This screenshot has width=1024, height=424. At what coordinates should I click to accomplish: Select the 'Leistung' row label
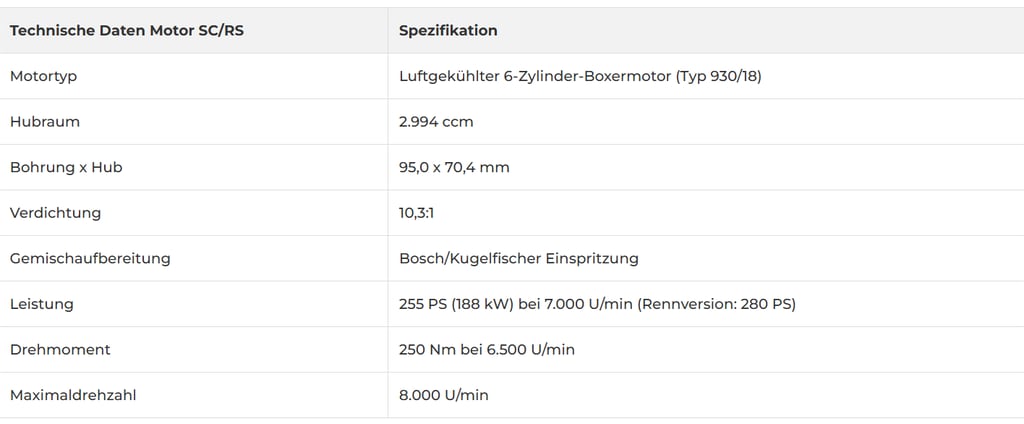[42, 304]
